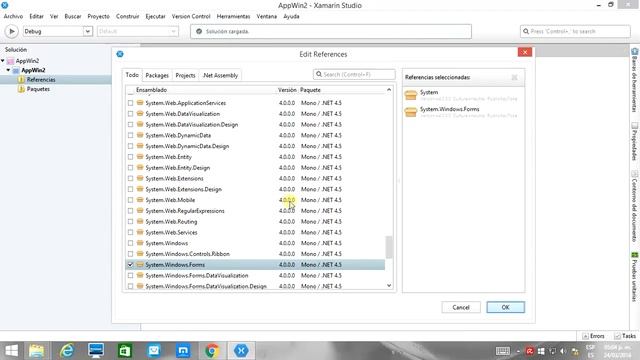Click the volume tray icon
The width and height of the screenshot is (640, 360).
[x=563, y=351]
